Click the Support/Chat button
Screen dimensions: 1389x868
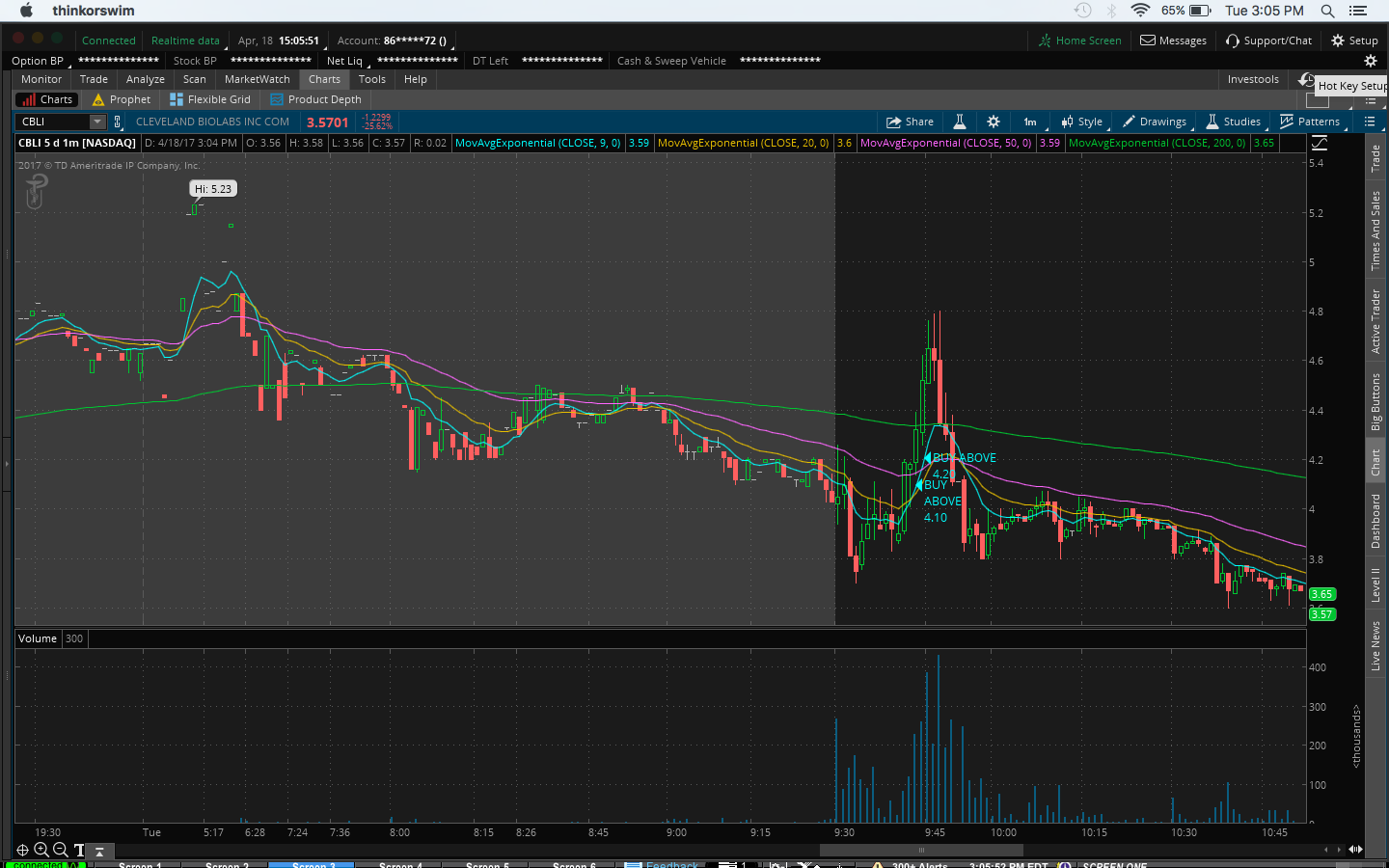coord(1268,41)
